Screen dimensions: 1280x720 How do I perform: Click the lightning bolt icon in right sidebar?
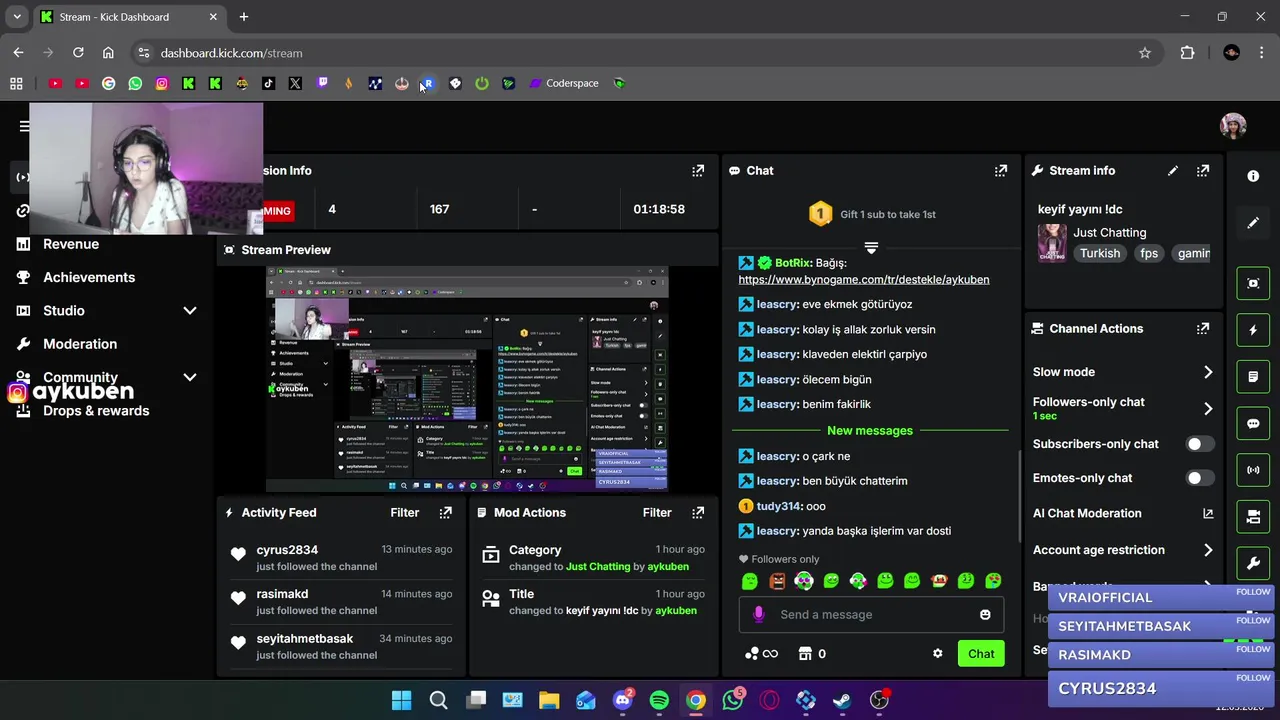coord(1253,330)
